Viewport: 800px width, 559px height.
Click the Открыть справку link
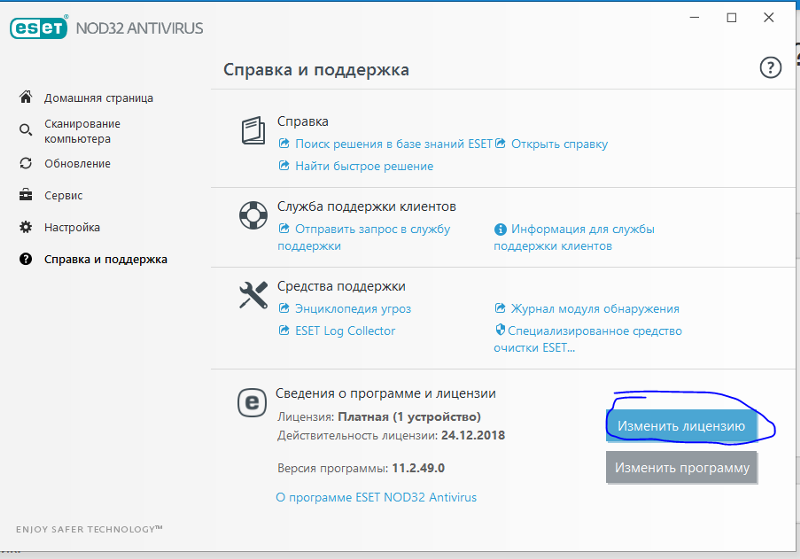pyautogui.click(x=559, y=144)
